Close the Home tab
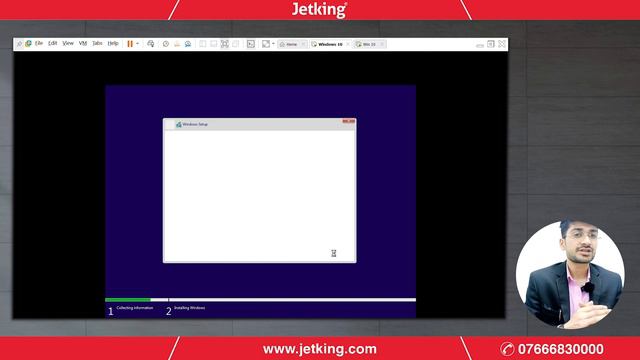 pyautogui.click(x=303, y=44)
